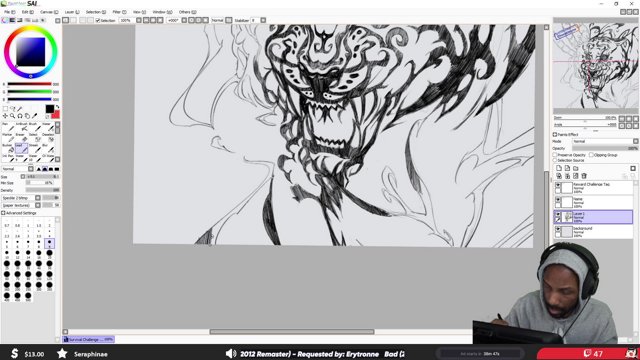This screenshot has width=640, height=360.
Task: Toggle visibility of the selected Layer 1
Action: (x=558, y=213)
